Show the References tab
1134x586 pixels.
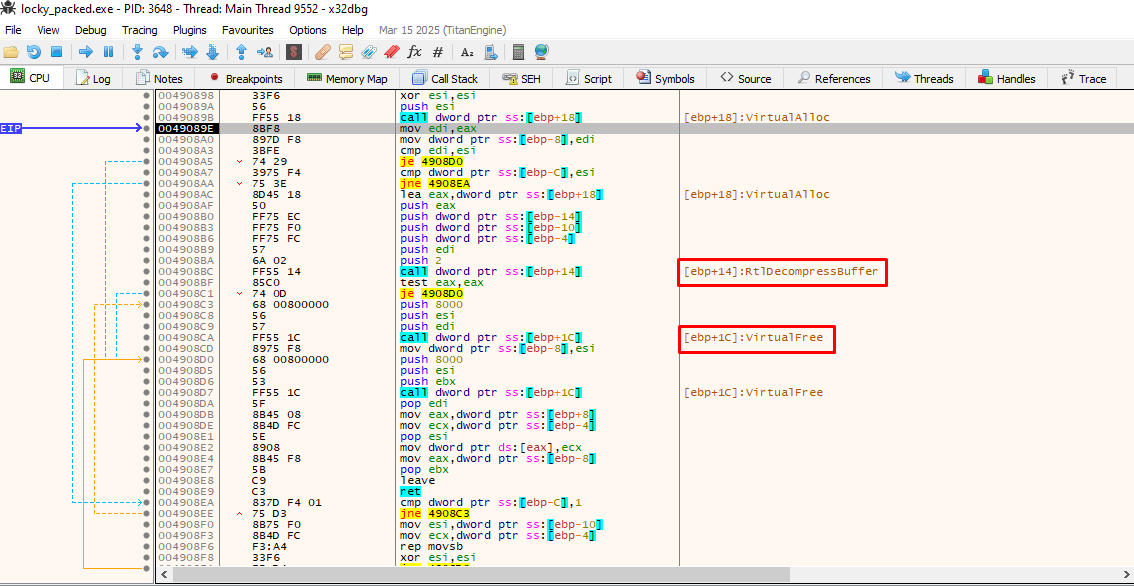coord(834,79)
